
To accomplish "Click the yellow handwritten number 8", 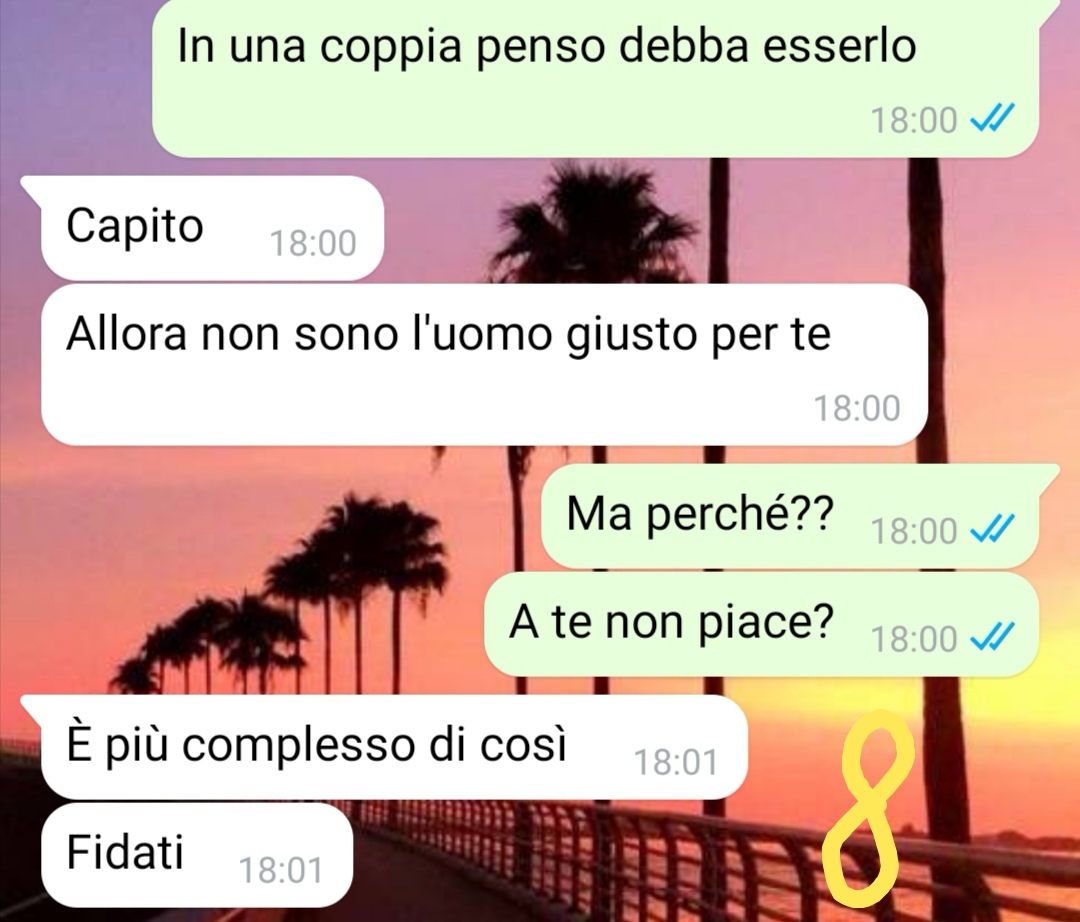I will coord(871,808).
